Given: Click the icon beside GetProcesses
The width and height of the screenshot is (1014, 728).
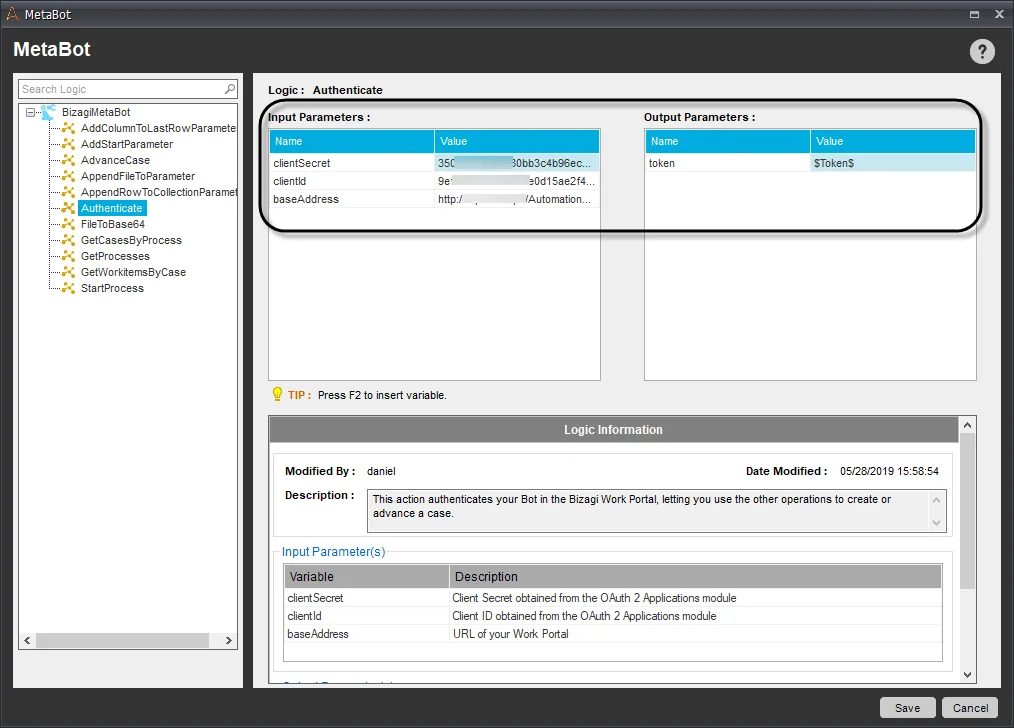Looking at the screenshot, I should 68,256.
